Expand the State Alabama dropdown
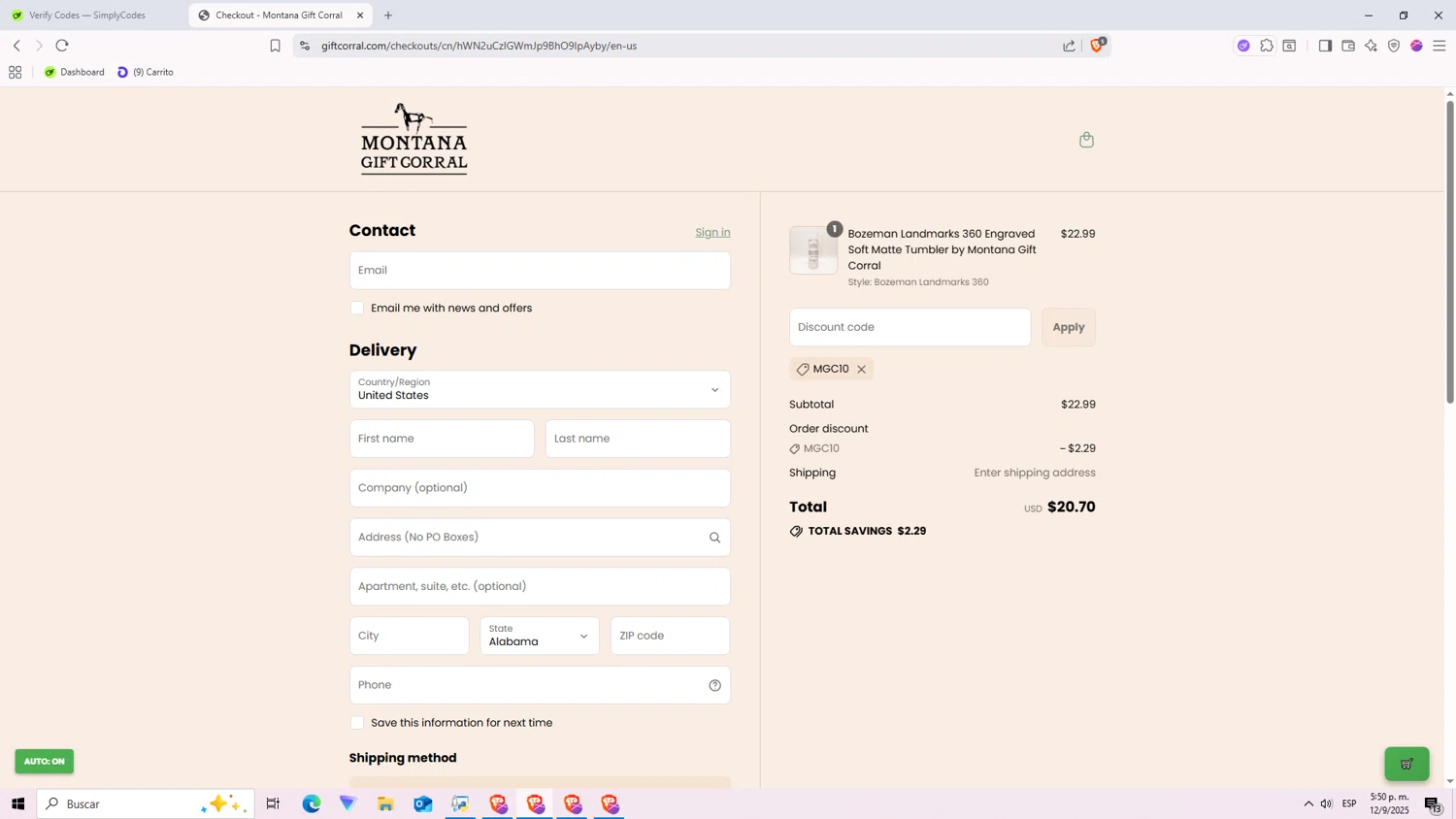 point(540,636)
